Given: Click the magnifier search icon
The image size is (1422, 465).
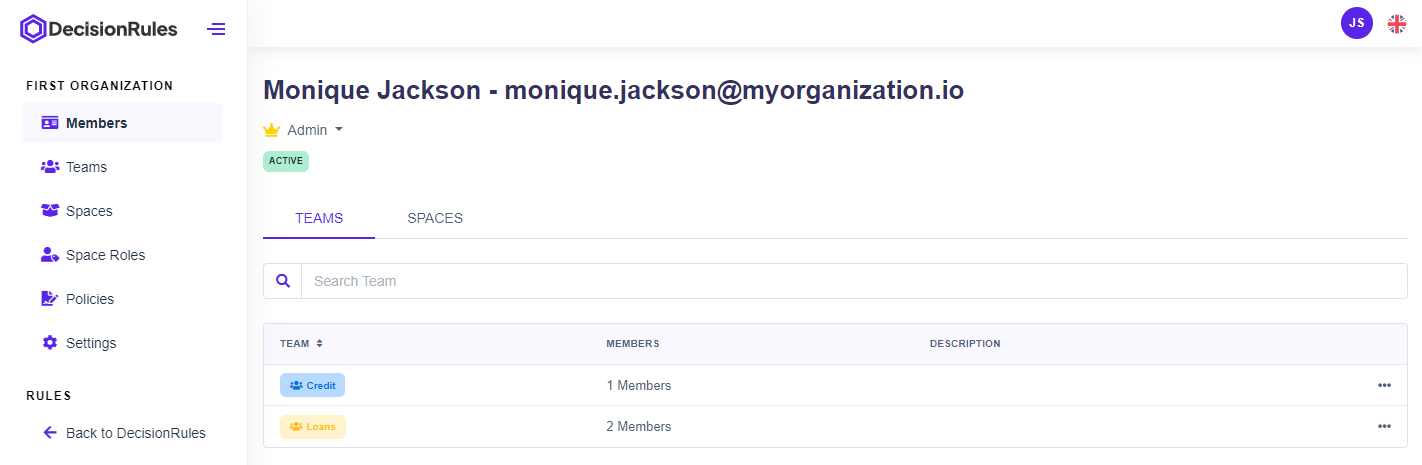Looking at the screenshot, I should (x=282, y=281).
